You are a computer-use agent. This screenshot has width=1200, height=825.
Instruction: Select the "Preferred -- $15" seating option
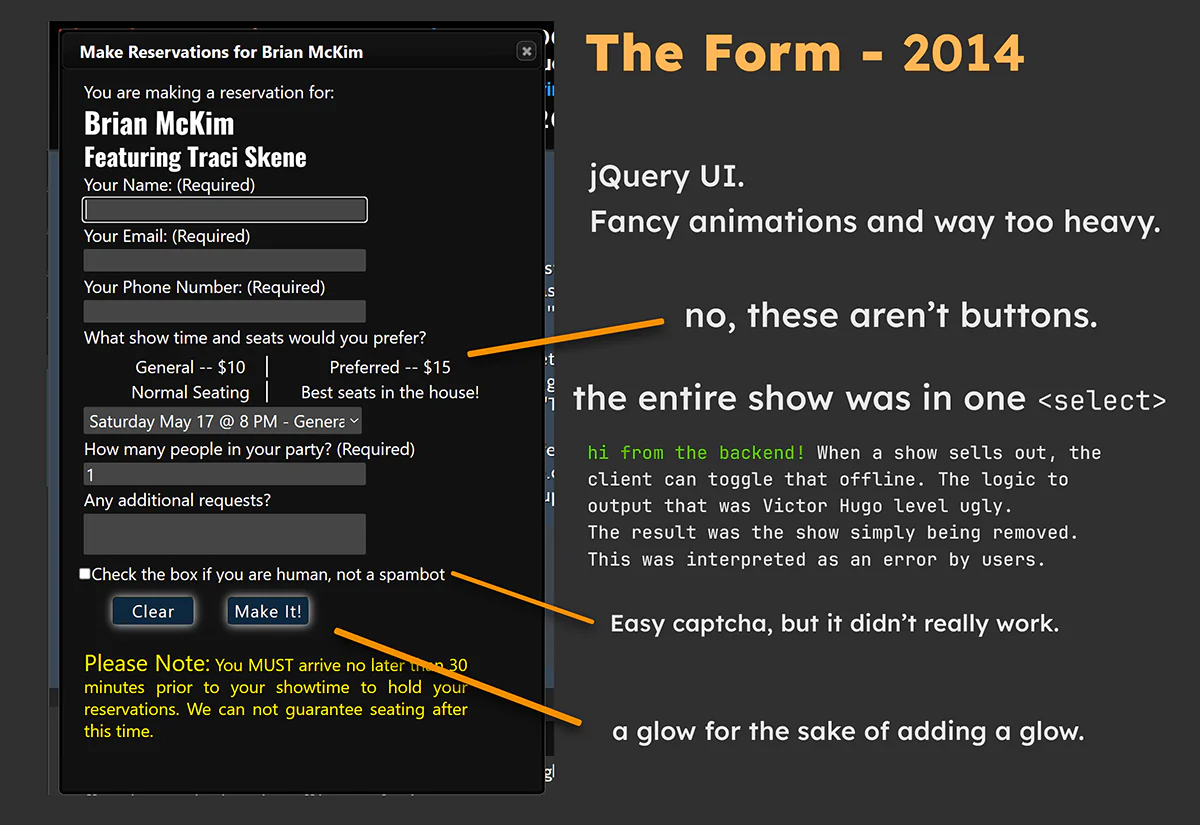click(x=389, y=367)
